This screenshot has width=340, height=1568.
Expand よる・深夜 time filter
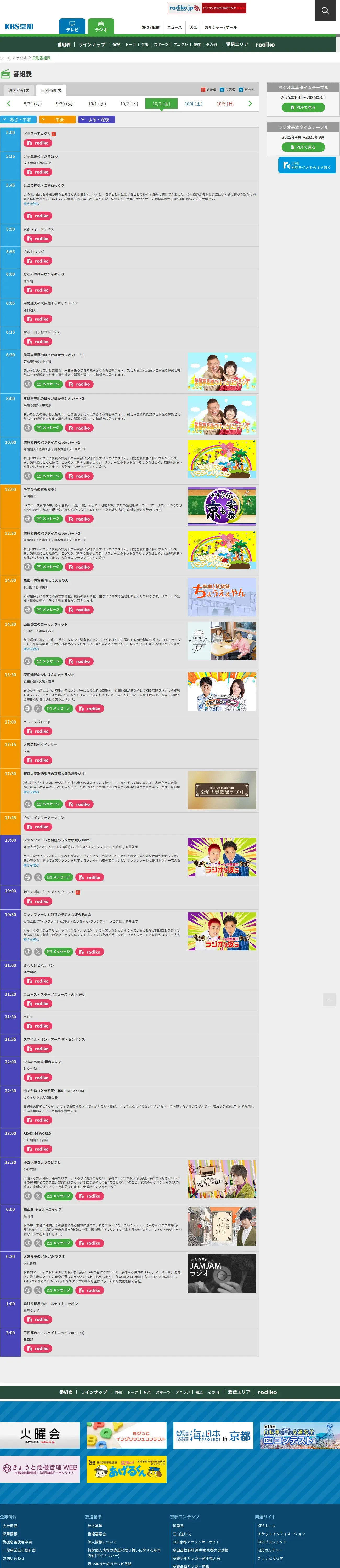(x=97, y=120)
